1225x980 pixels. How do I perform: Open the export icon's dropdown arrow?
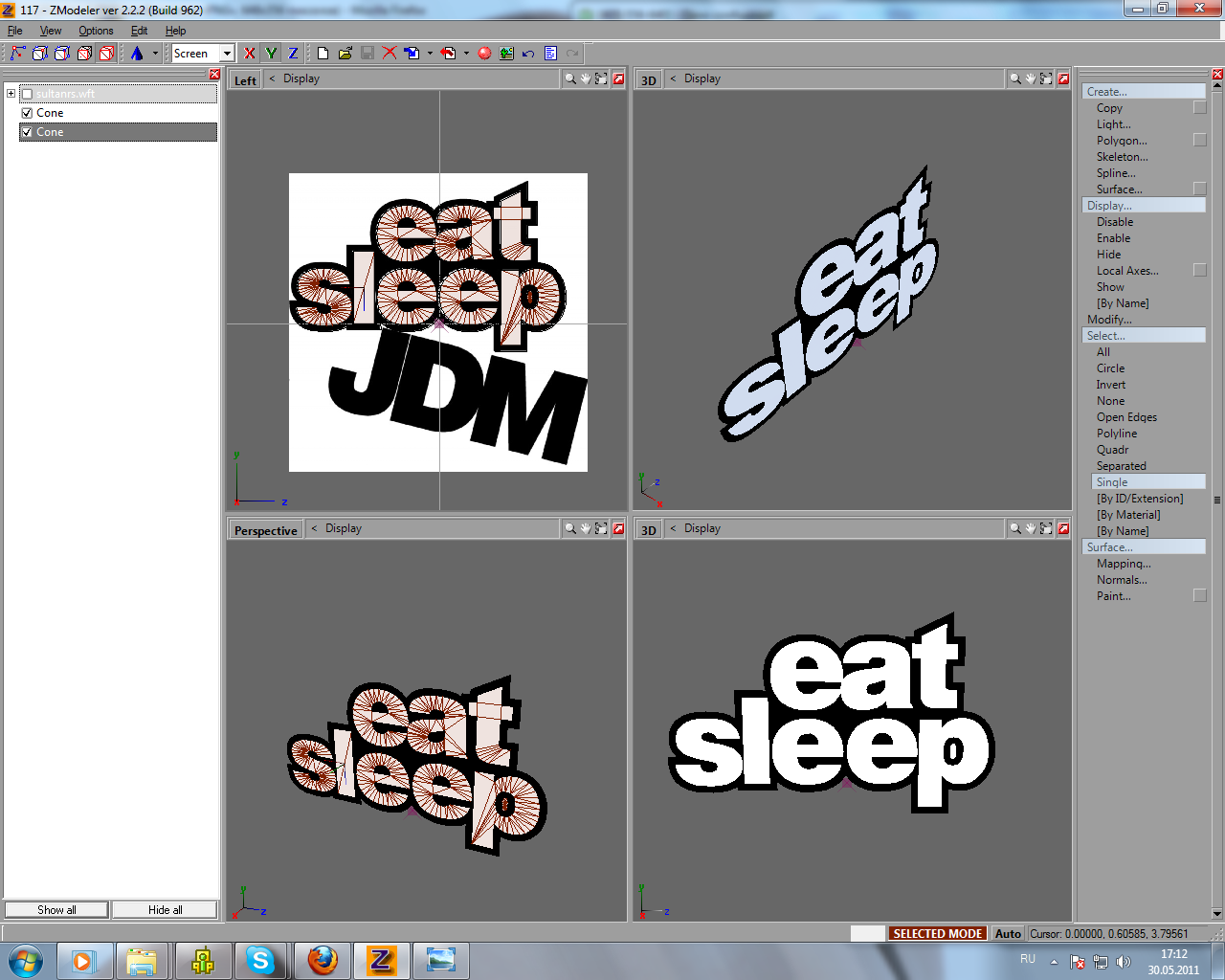point(466,54)
